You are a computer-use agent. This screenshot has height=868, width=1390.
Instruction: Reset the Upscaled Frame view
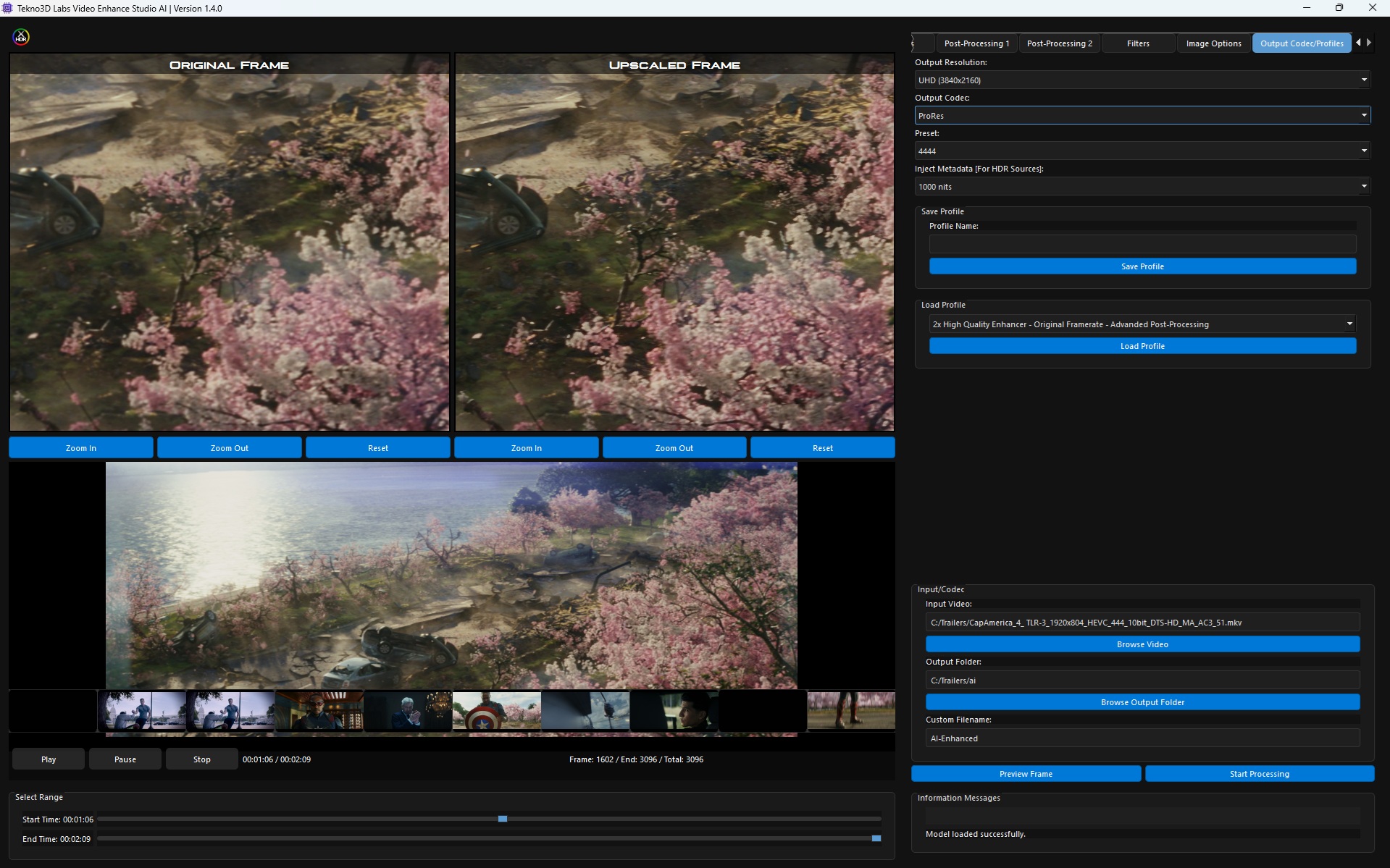(823, 448)
